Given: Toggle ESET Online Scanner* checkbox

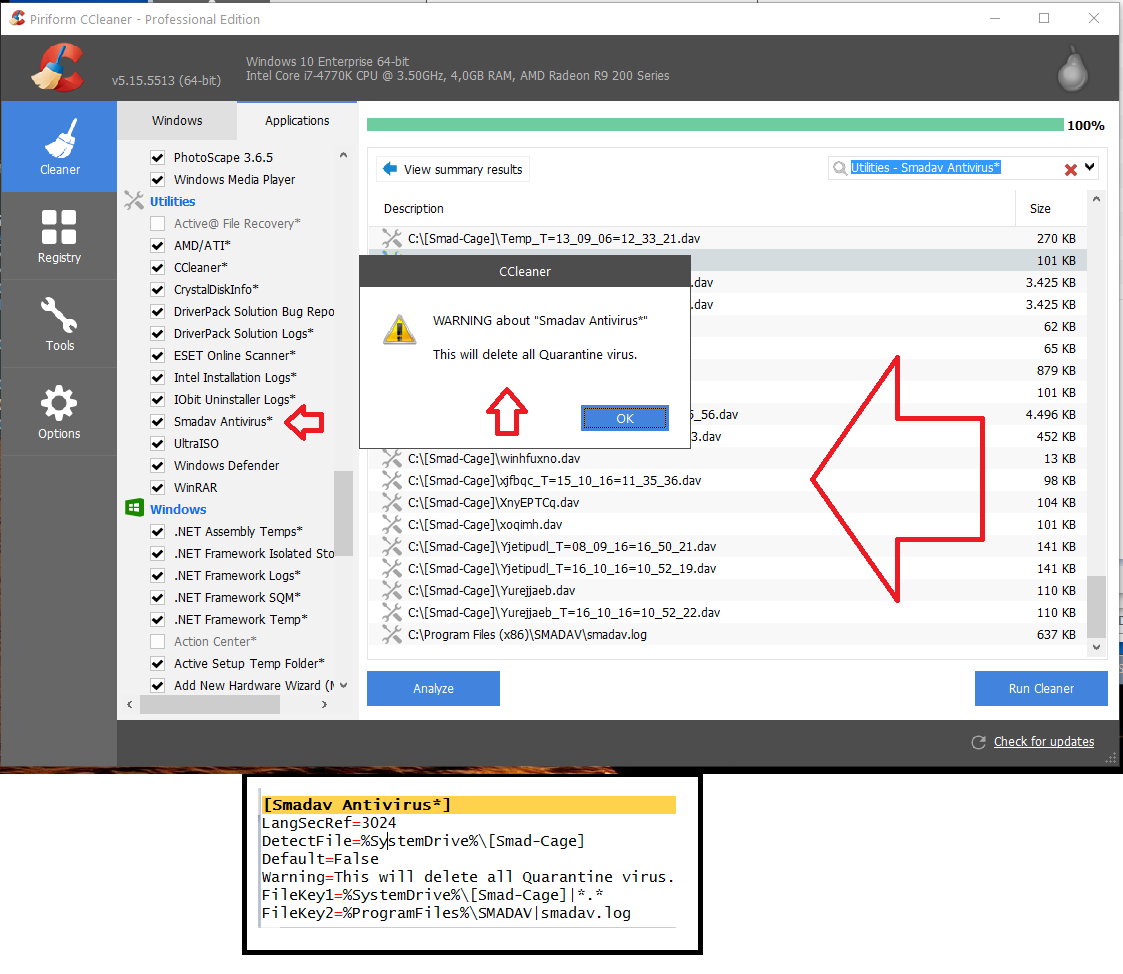Looking at the screenshot, I should pos(158,355).
